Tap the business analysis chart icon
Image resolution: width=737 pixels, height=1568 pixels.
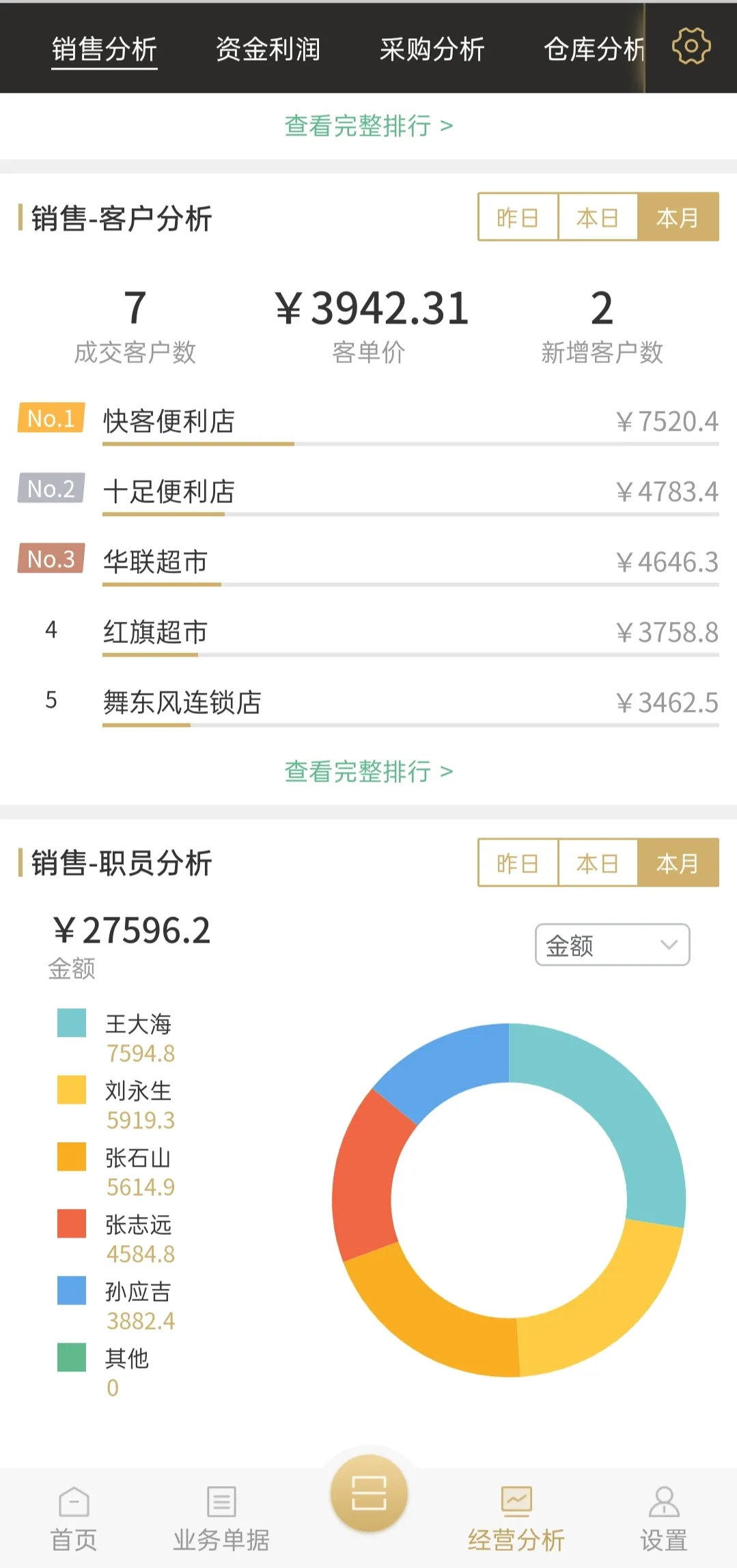(x=516, y=1502)
